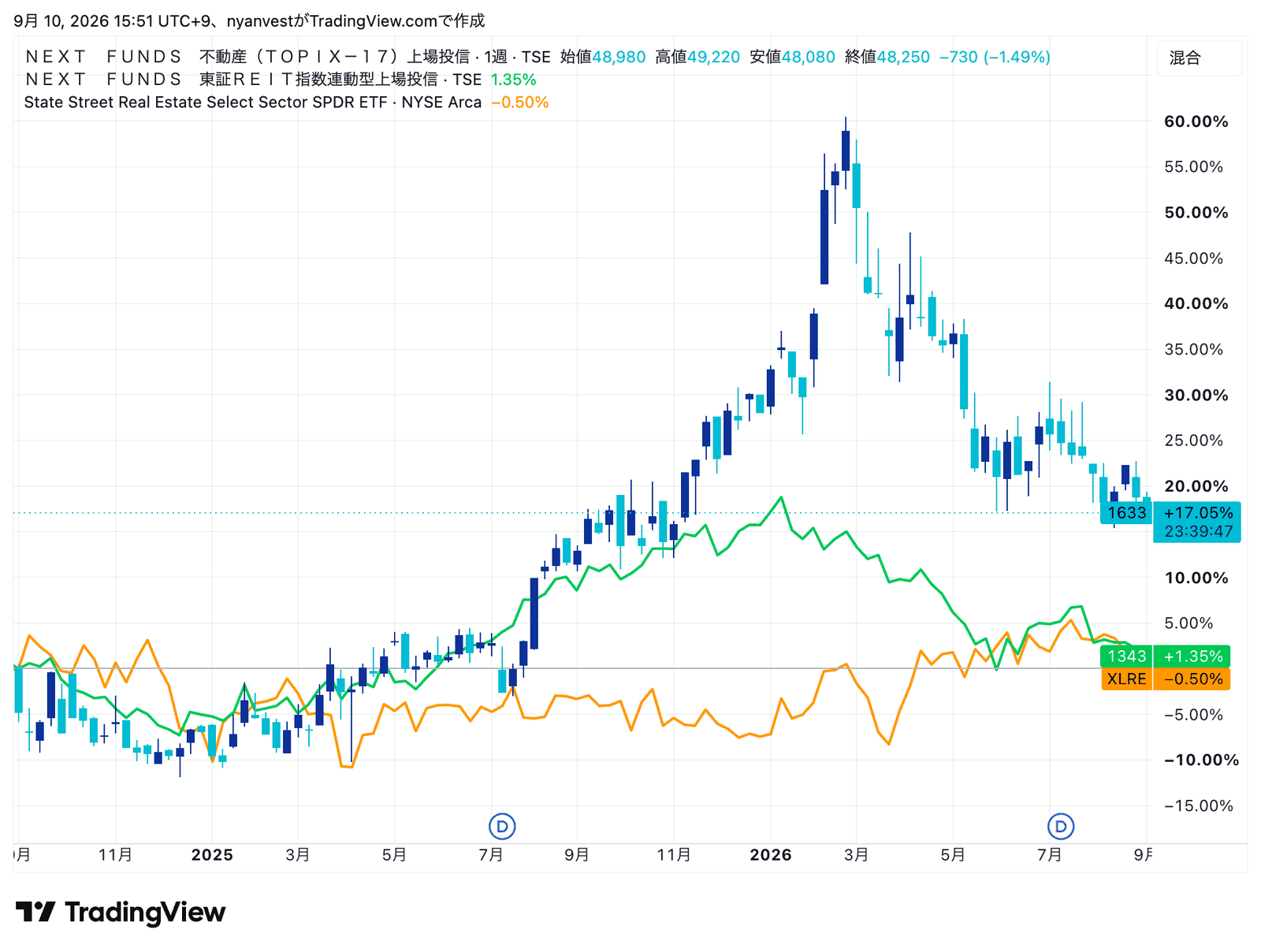Image resolution: width=1261 pixels, height=952 pixels.
Task: Click the 10.00% axis label
Action: (x=1196, y=578)
